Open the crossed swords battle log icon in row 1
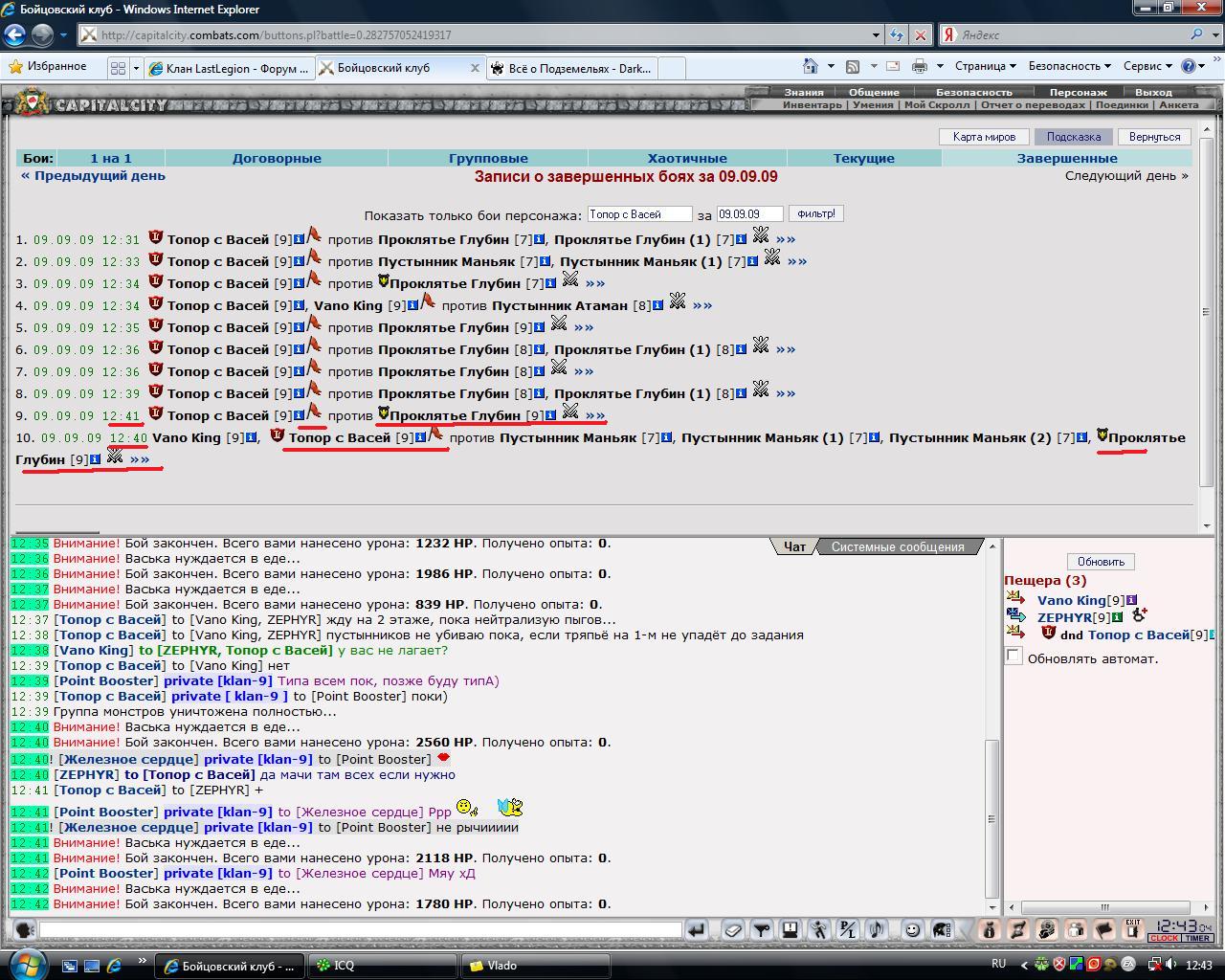This screenshot has height=980, width=1225. 761,235
